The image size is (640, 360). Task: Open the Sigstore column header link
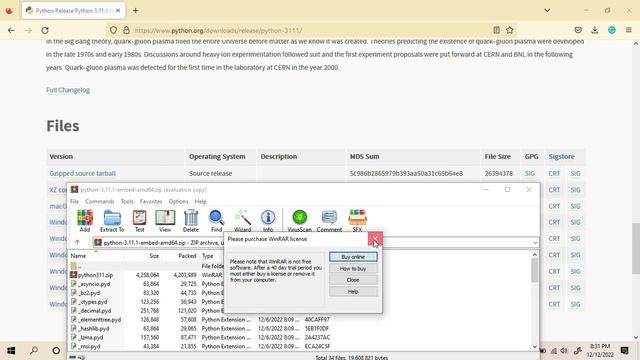[561, 157]
